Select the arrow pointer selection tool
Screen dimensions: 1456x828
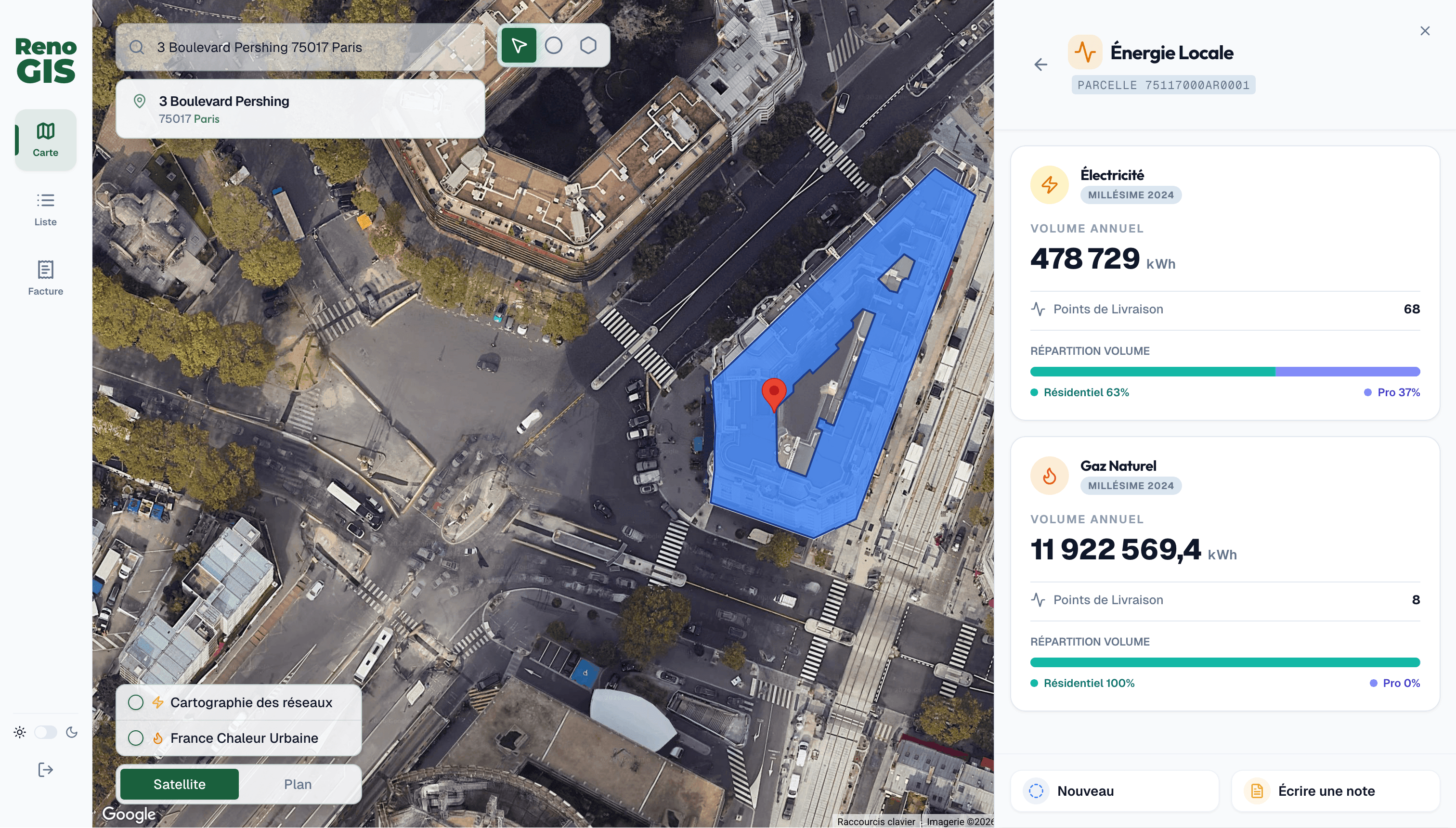point(518,46)
